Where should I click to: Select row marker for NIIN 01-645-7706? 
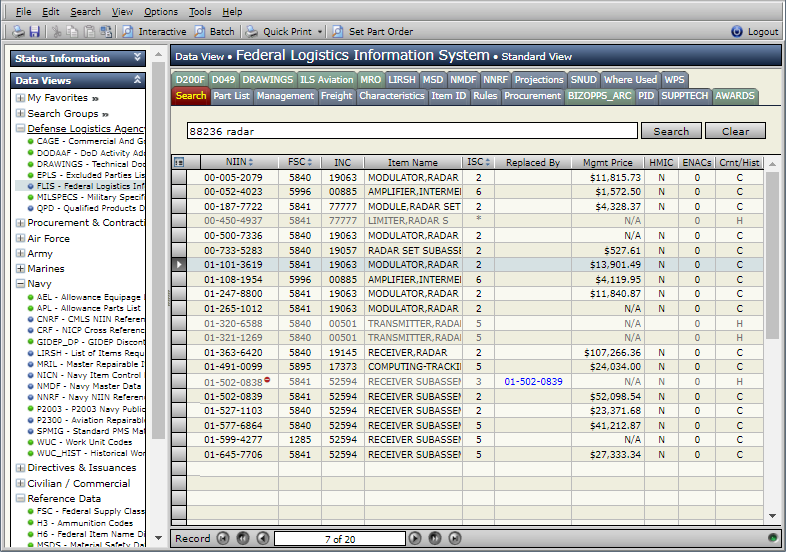179,455
